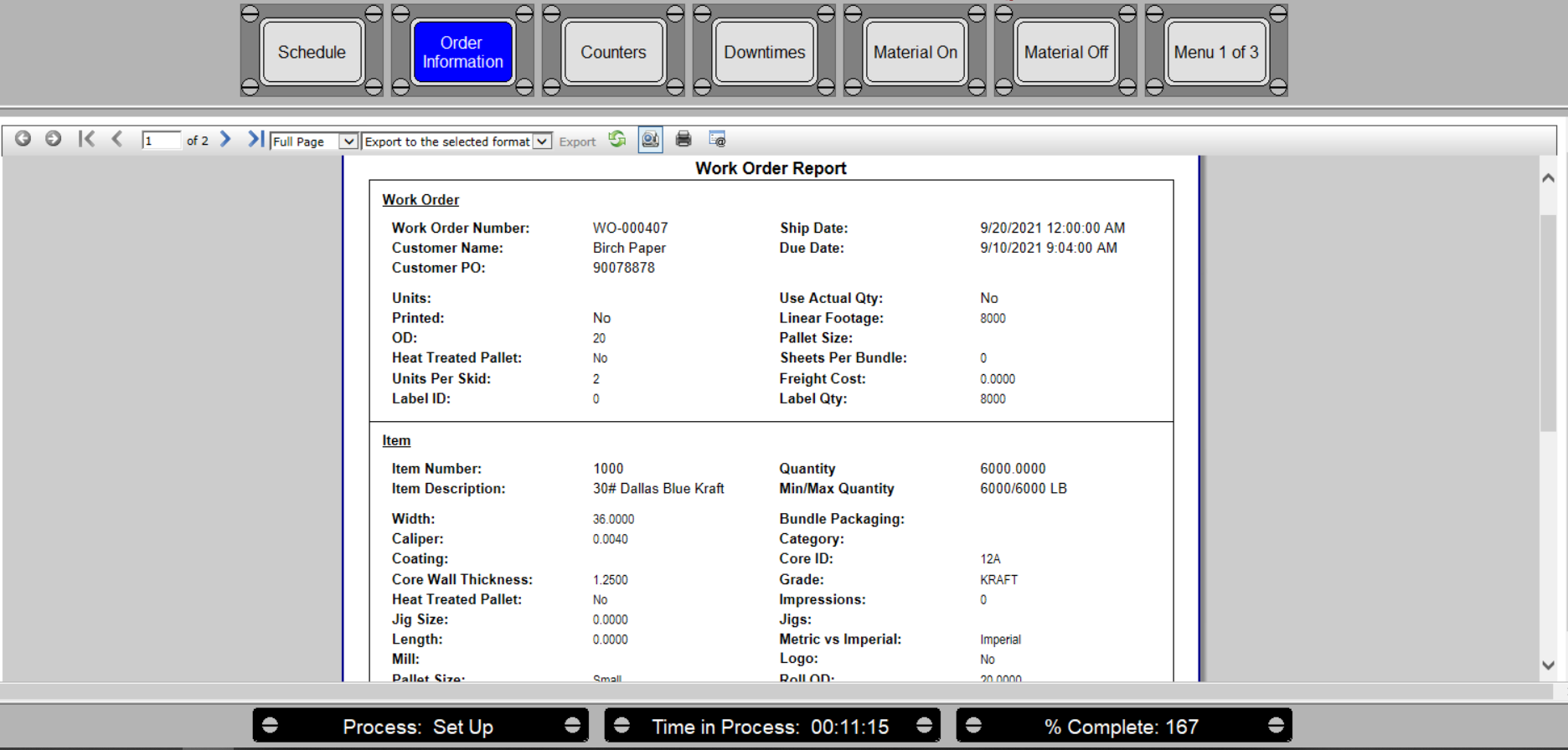Click item description 30# Dallas Blue Kraft
This screenshot has width=1568, height=750.
coord(658,489)
